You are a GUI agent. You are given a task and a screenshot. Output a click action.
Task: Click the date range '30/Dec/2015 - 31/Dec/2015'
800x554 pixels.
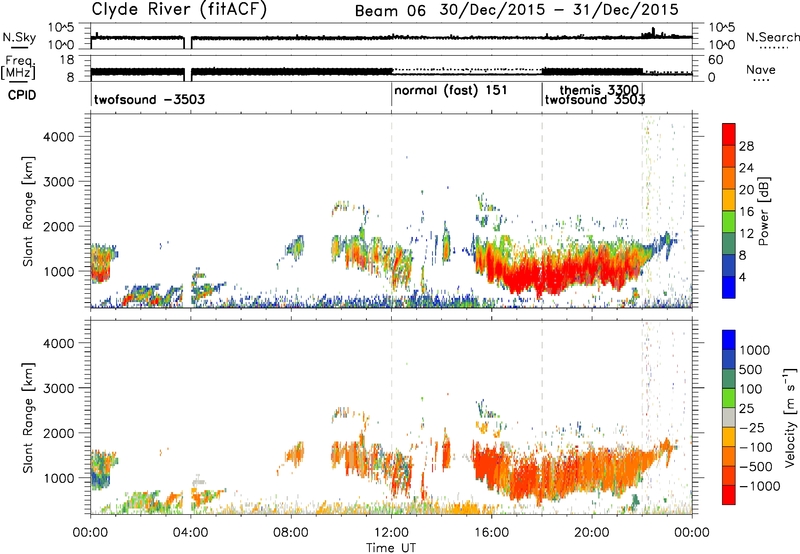(559, 10)
